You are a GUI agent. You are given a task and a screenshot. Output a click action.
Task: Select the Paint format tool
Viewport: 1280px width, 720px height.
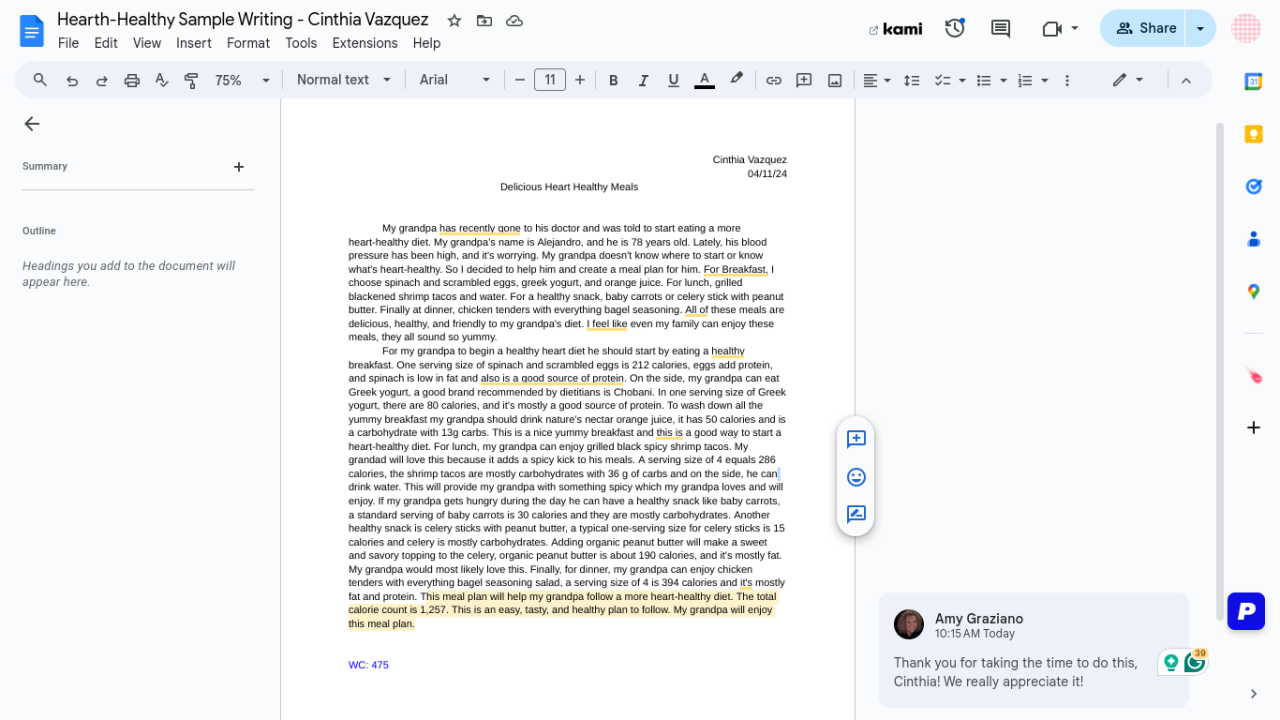(x=191, y=80)
